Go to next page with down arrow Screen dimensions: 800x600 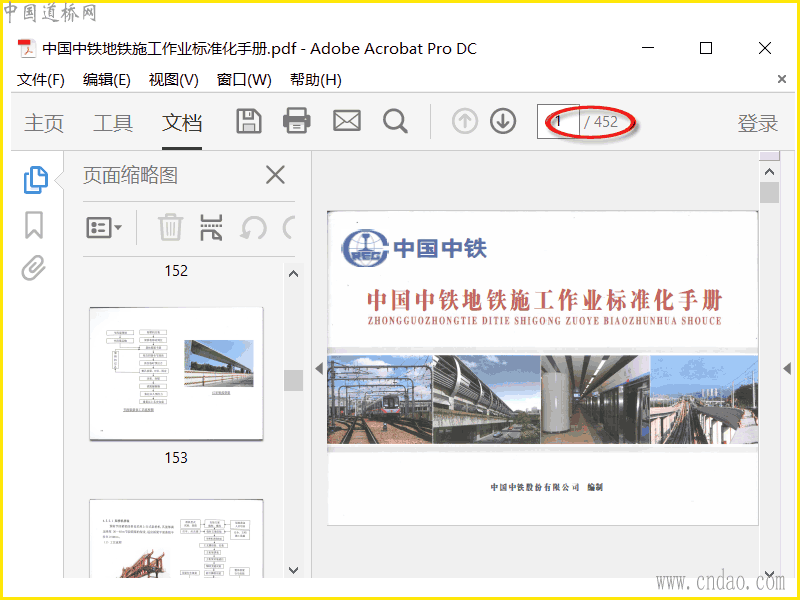coord(503,121)
